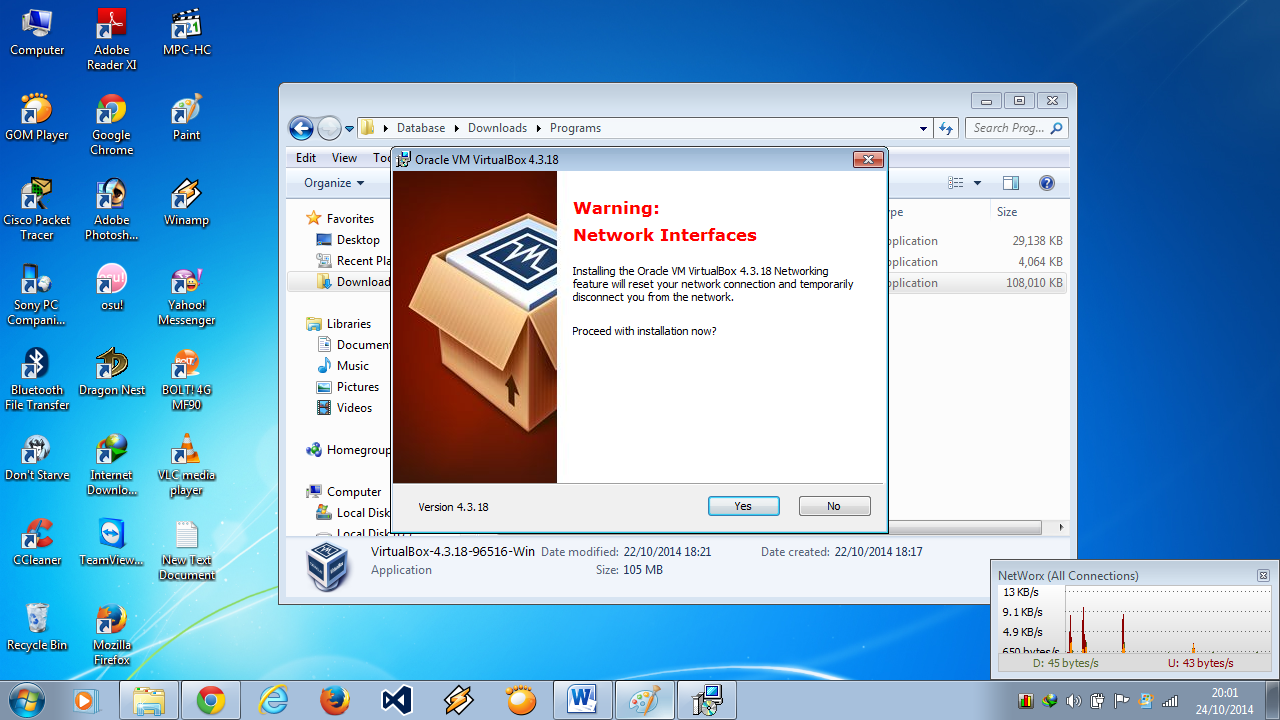Launch GOM Player desktop shortcut
1280x720 pixels.
(x=37, y=117)
